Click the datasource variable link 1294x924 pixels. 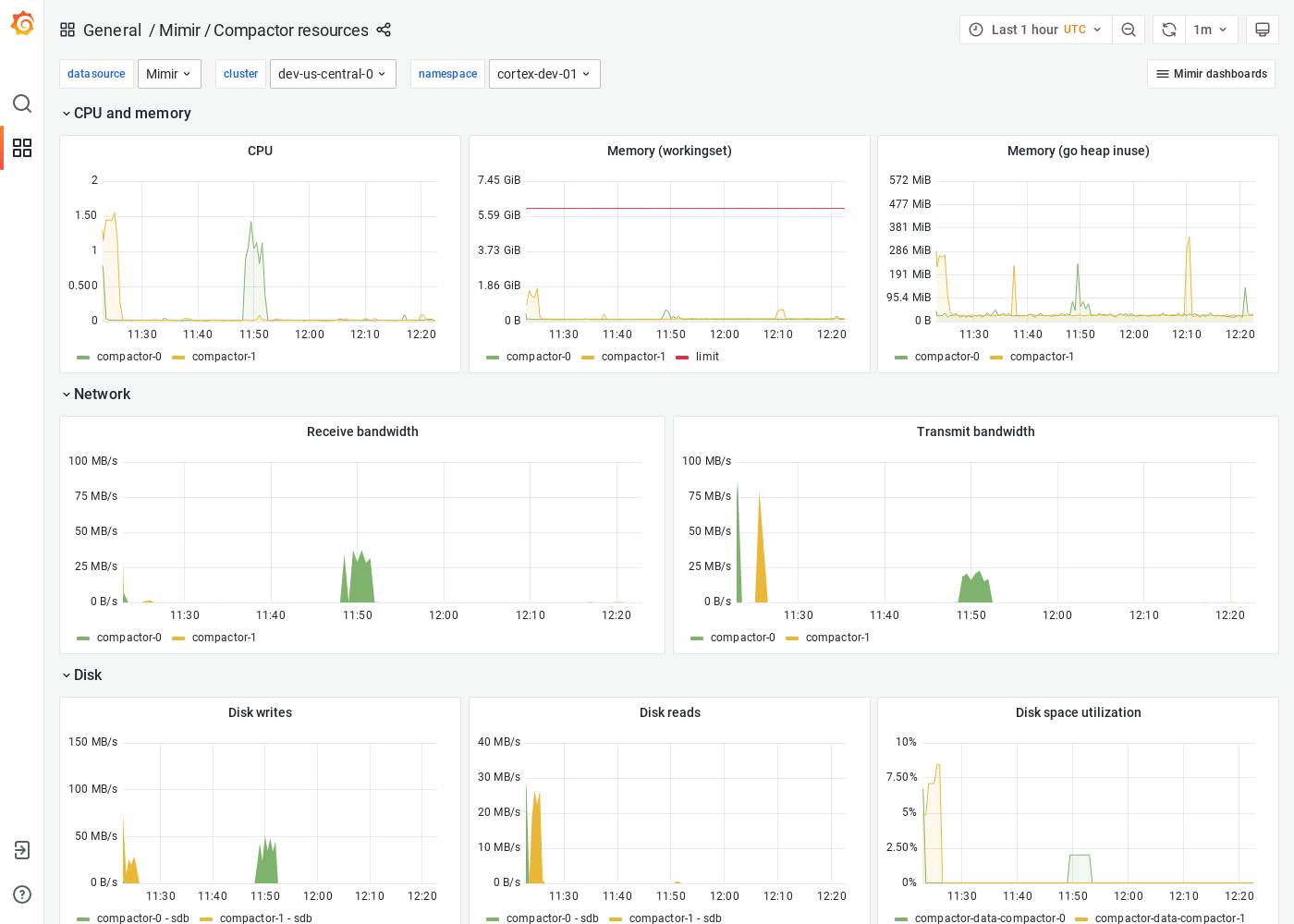(96, 73)
